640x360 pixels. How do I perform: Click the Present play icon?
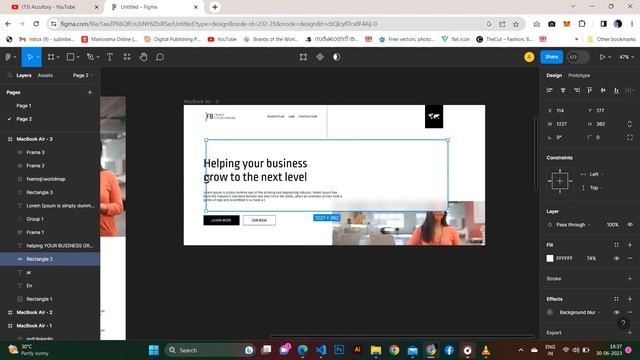602,57
